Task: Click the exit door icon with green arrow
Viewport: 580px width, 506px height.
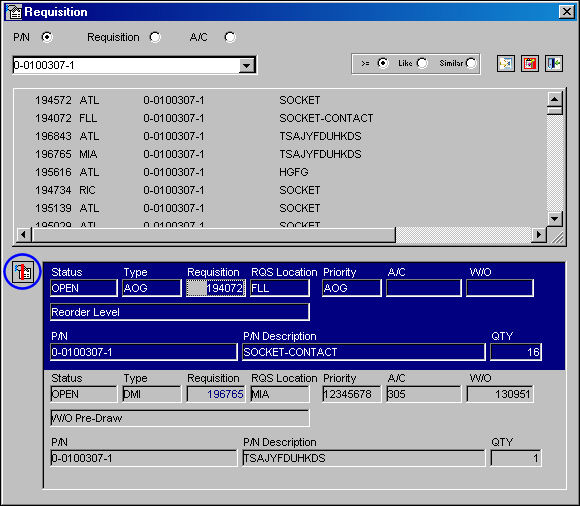Action: point(554,64)
